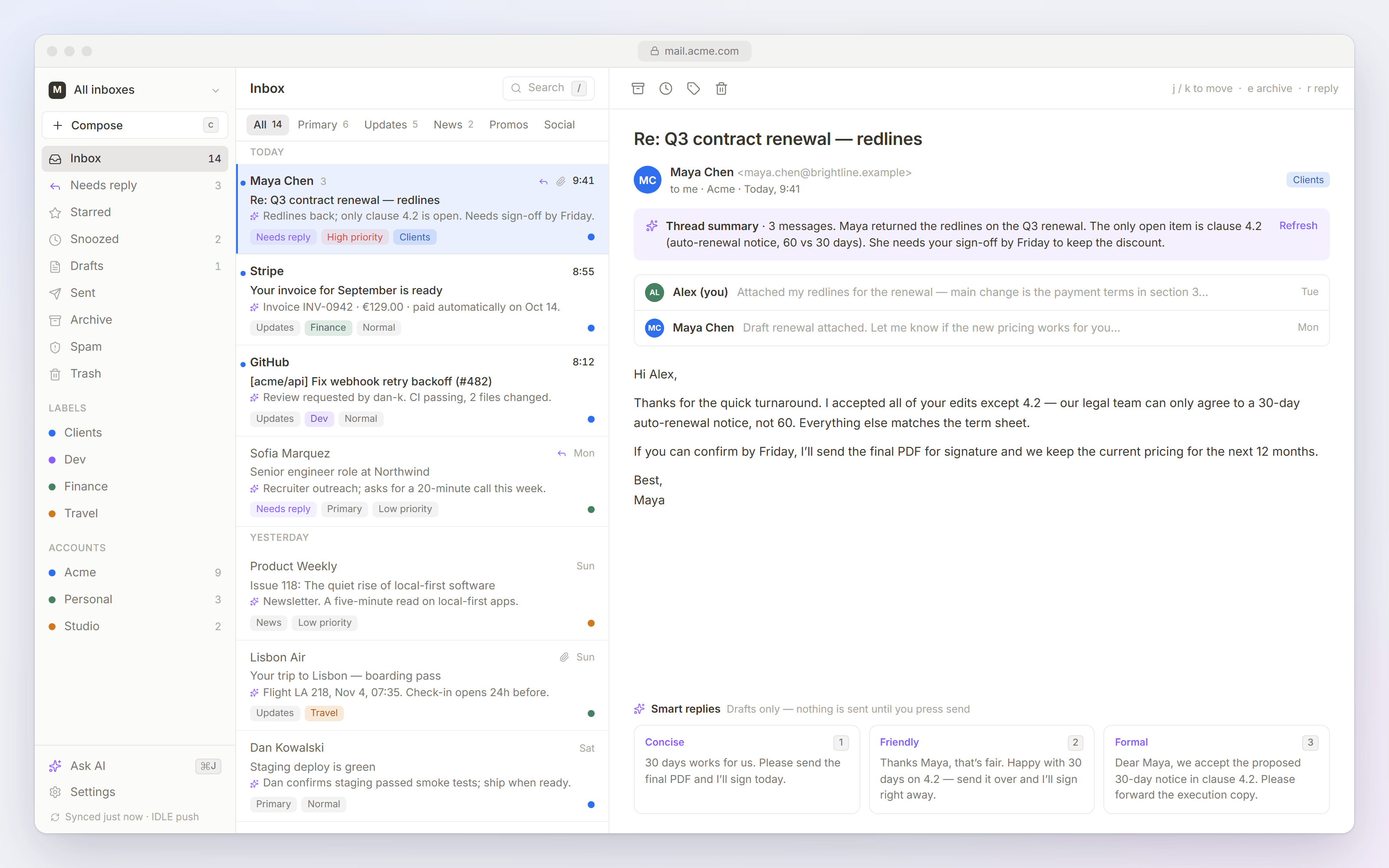Image resolution: width=1389 pixels, height=868 pixels.
Task: Choose the Concise smart reply
Action: click(746, 769)
